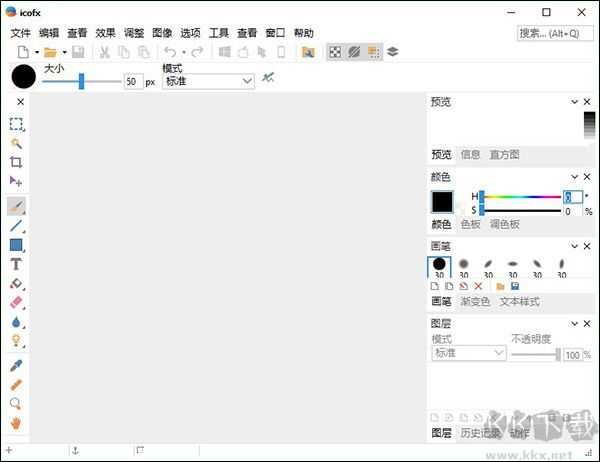Click the red delete brush button
The width and height of the screenshot is (600, 462).
click(x=478, y=286)
